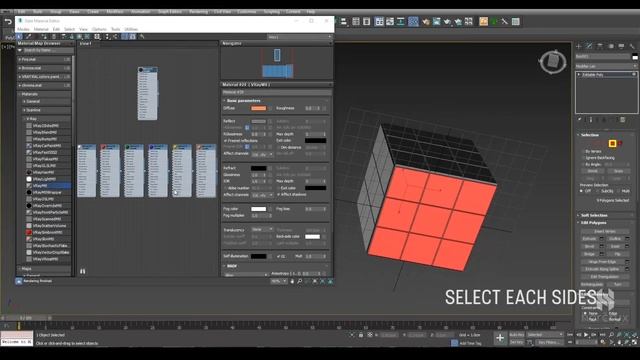Select Polygon sub-object level icon
Image resolution: width=640 pixels, height=360 pixels.
(x=612, y=143)
